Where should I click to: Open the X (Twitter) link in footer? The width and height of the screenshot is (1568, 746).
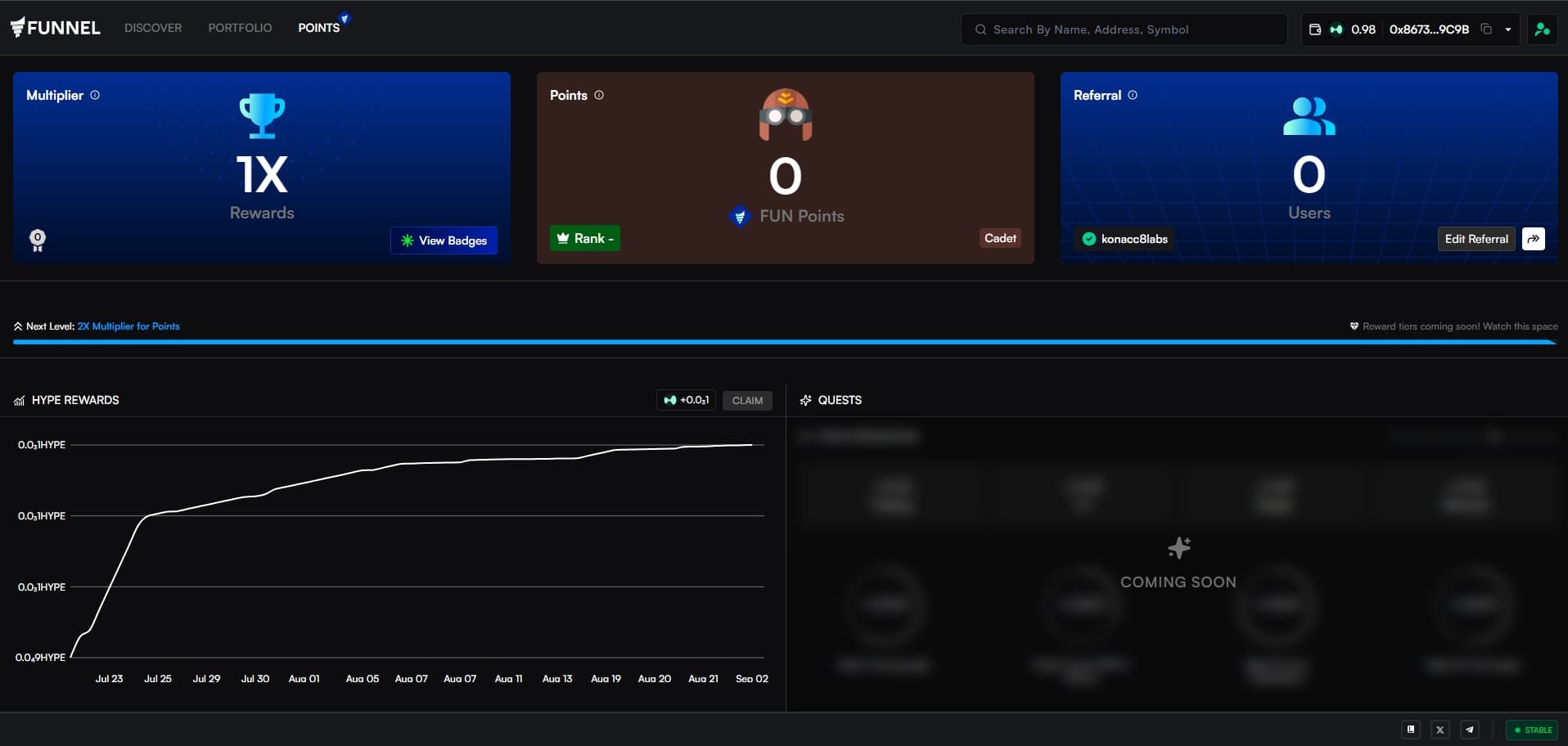coord(1440,730)
